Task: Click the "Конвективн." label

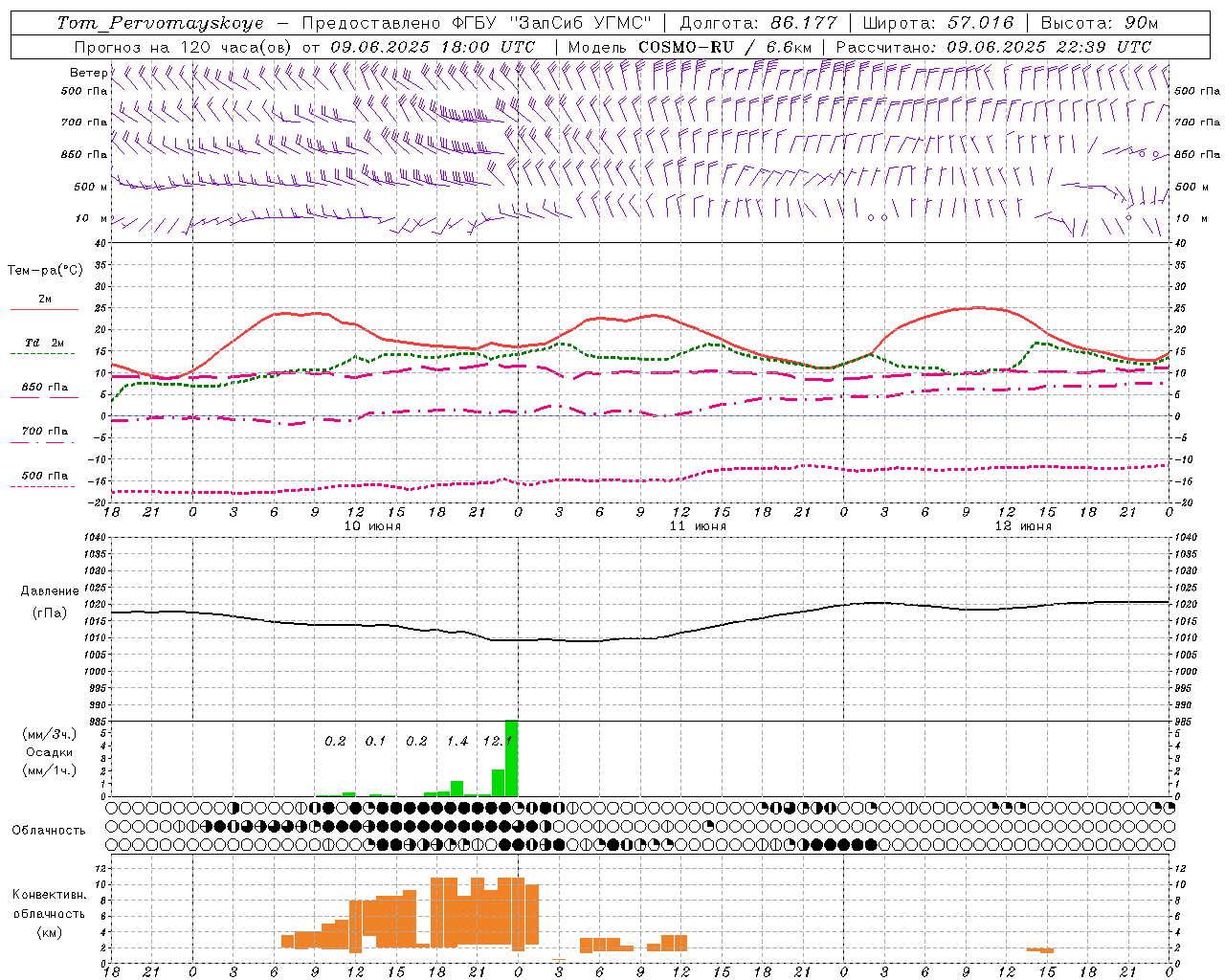Action: point(49,895)
